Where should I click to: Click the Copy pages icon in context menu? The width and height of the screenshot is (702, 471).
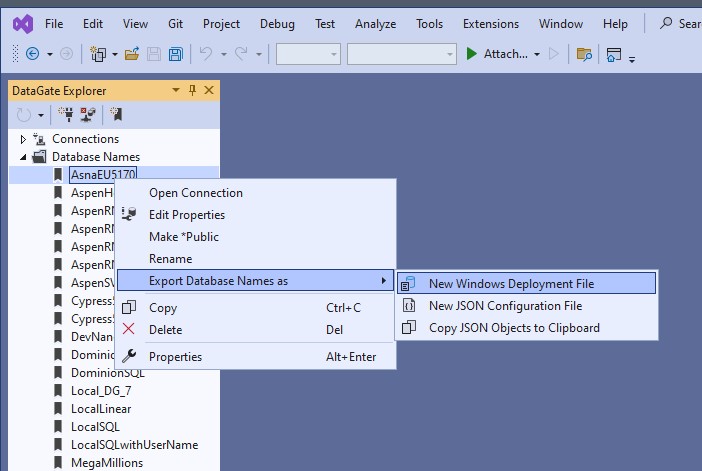tap(129, 307)
